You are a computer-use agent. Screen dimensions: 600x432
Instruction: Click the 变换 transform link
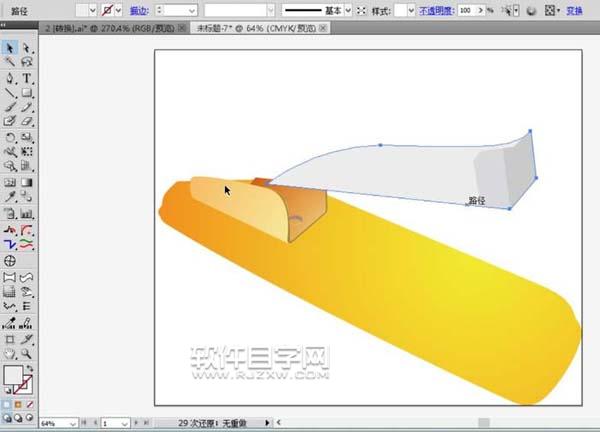pos(574,10)
